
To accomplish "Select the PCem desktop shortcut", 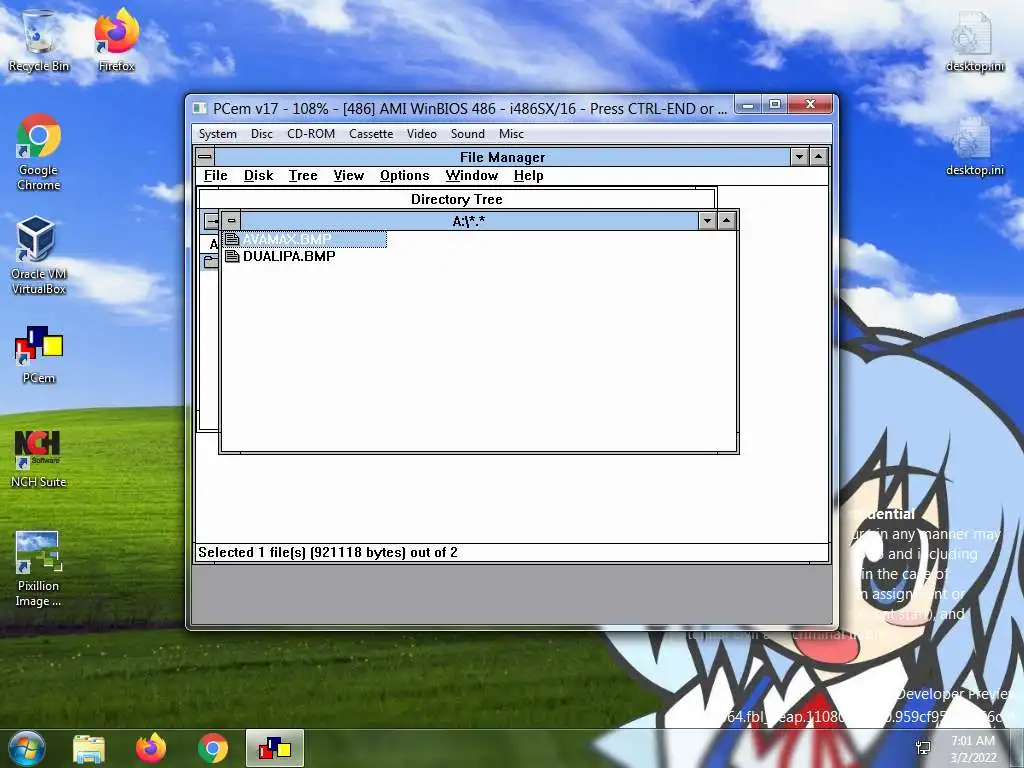I will 39,355.
